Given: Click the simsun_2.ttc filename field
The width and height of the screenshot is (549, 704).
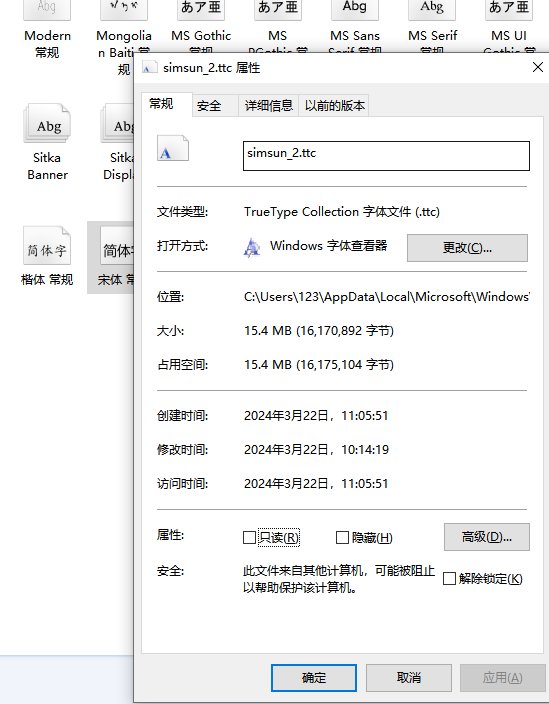Looking at the screenshot, I should (386, 156).
